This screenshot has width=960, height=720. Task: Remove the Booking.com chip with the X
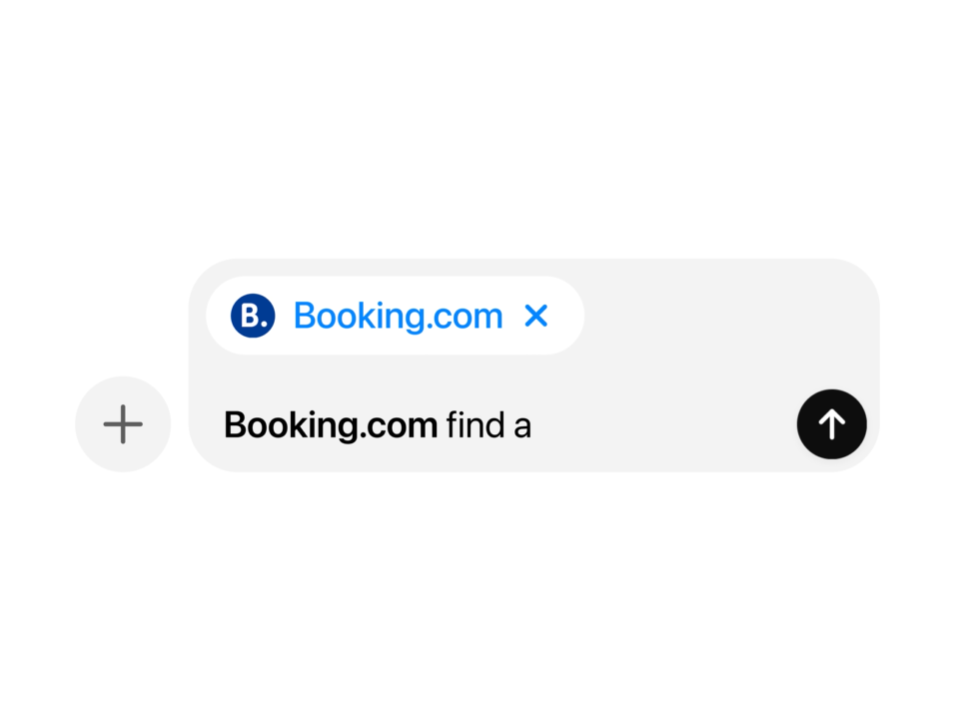tap(537, 316)
